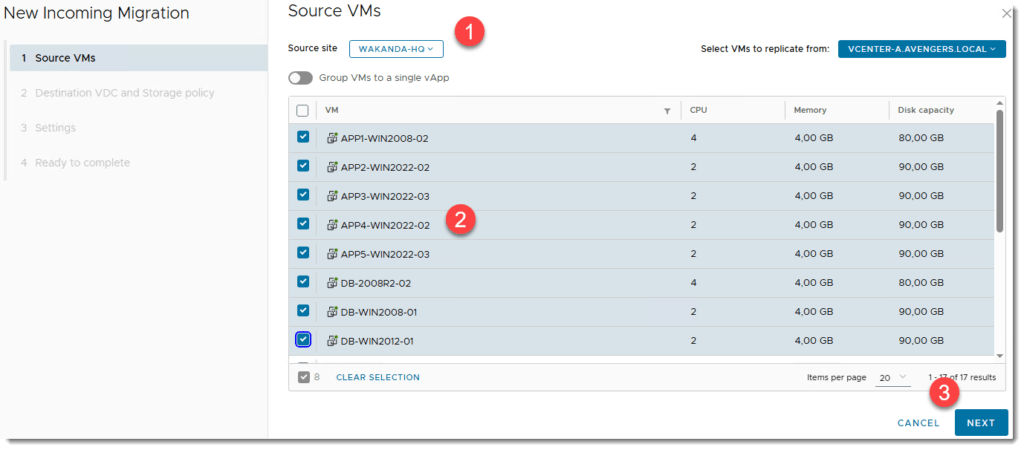Deselect the DB-WIN2012-01 checkbox
1024x450 pixels.
pyautogui.click(x=303, y=340)
